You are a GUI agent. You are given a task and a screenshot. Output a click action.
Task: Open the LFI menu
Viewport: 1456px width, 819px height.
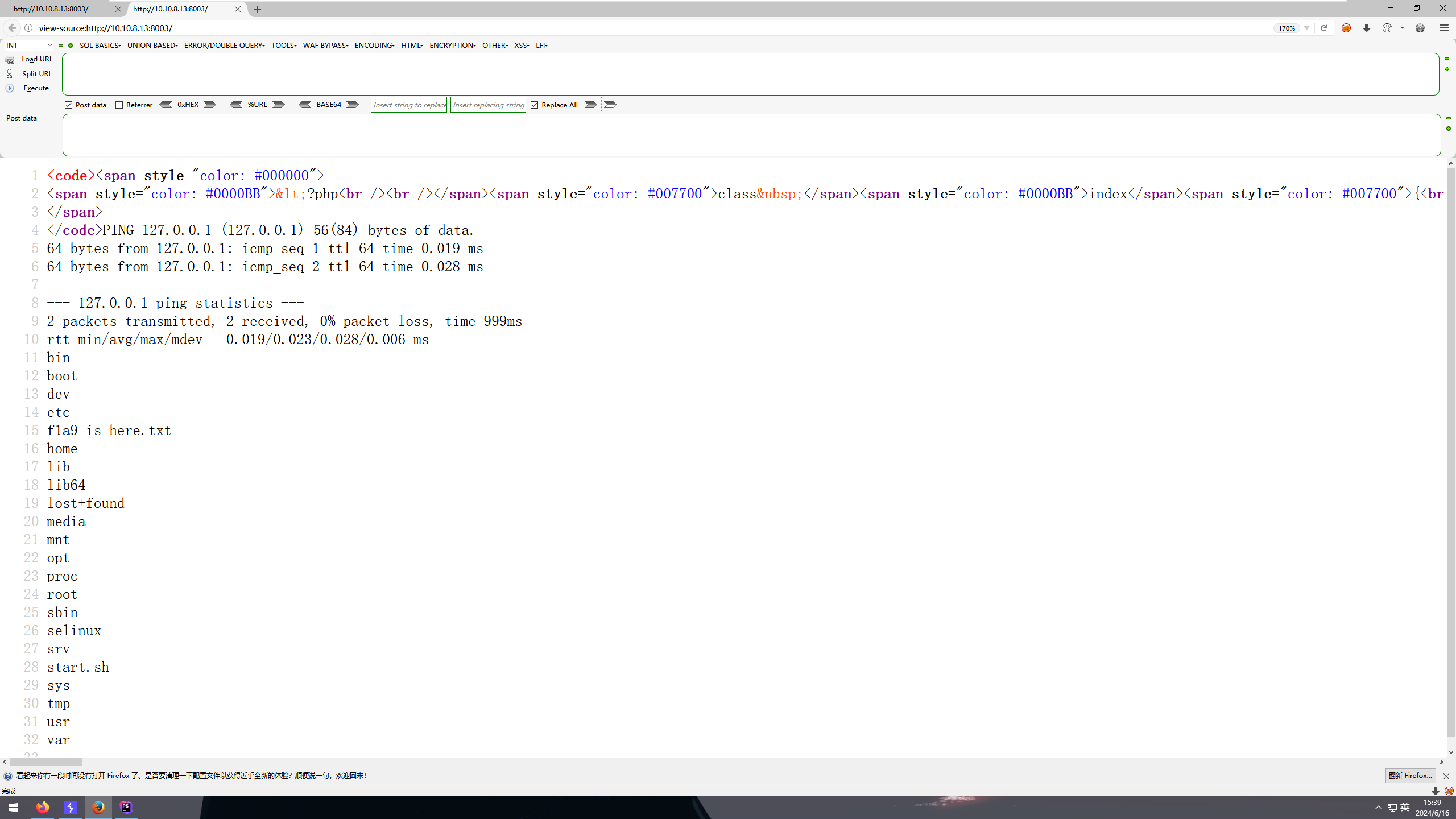pos(541,45)
